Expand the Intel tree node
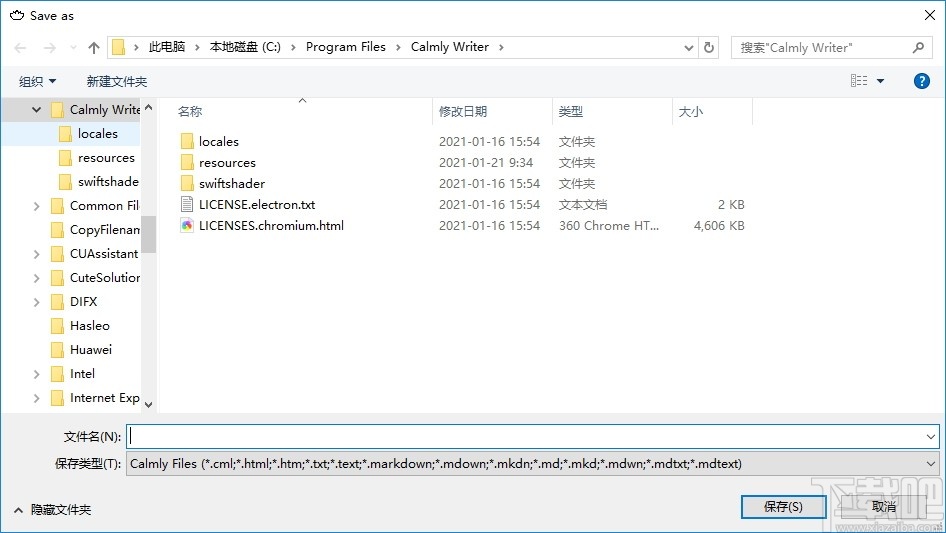This screenshot has height=533, width=946. [x=36, y=374]
